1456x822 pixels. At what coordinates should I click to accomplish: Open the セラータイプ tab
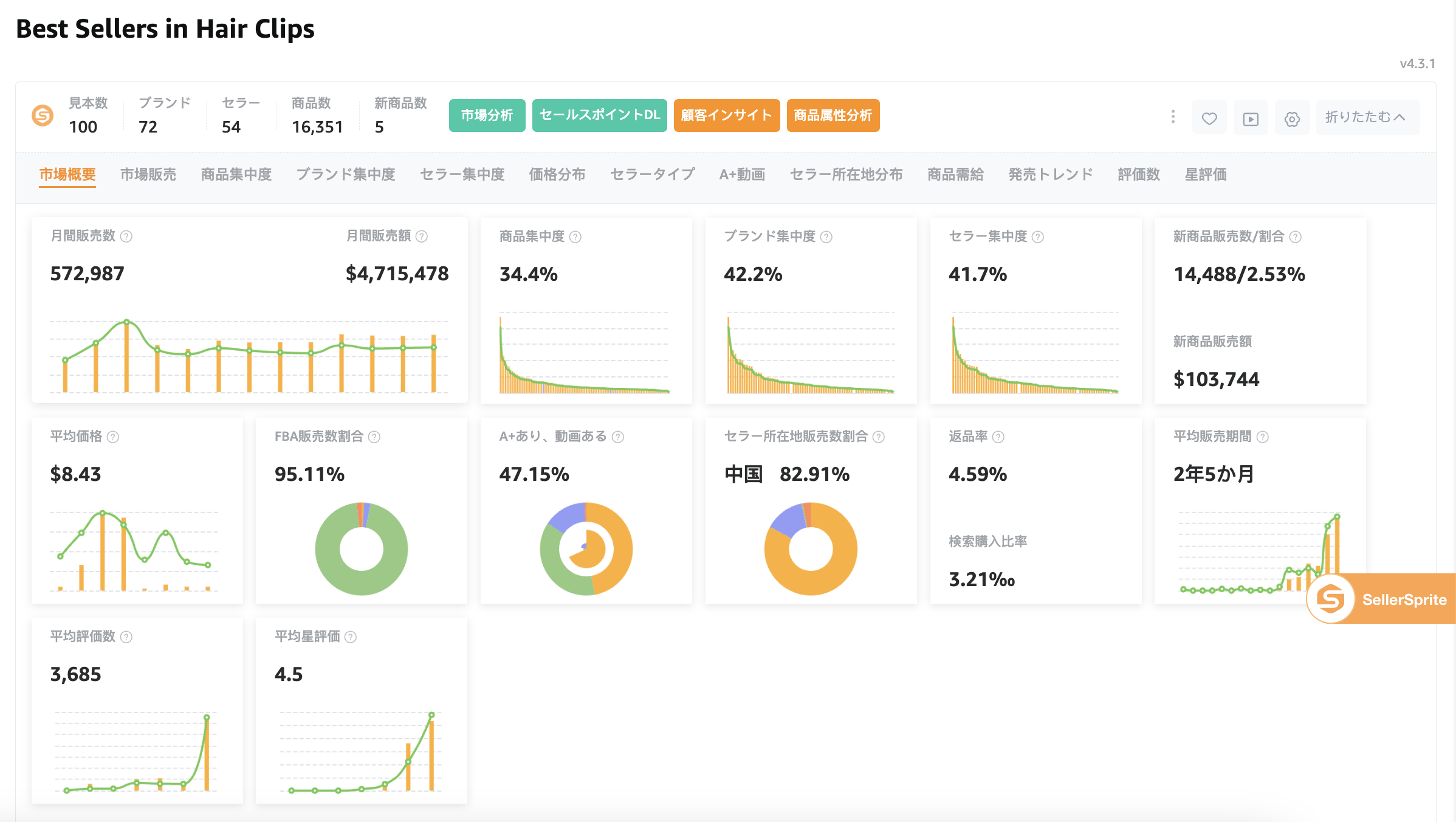tap(653, 174)
